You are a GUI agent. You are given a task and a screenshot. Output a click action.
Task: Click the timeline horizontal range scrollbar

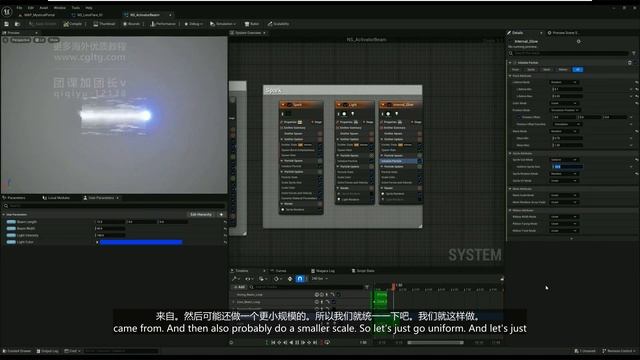click(x=436, y=343)
